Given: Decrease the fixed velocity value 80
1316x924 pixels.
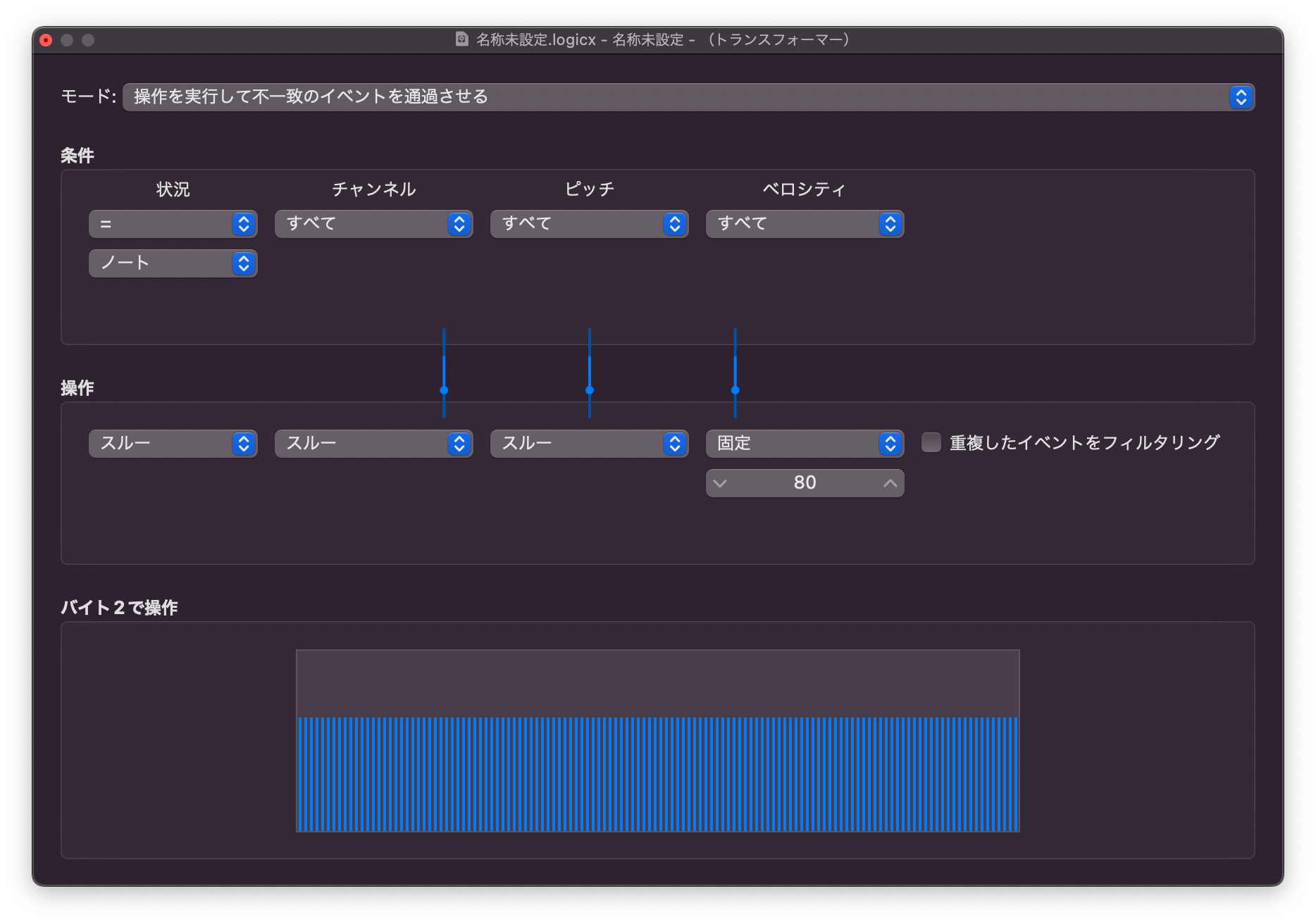Looking at the screenshot, I should (720, 483).
